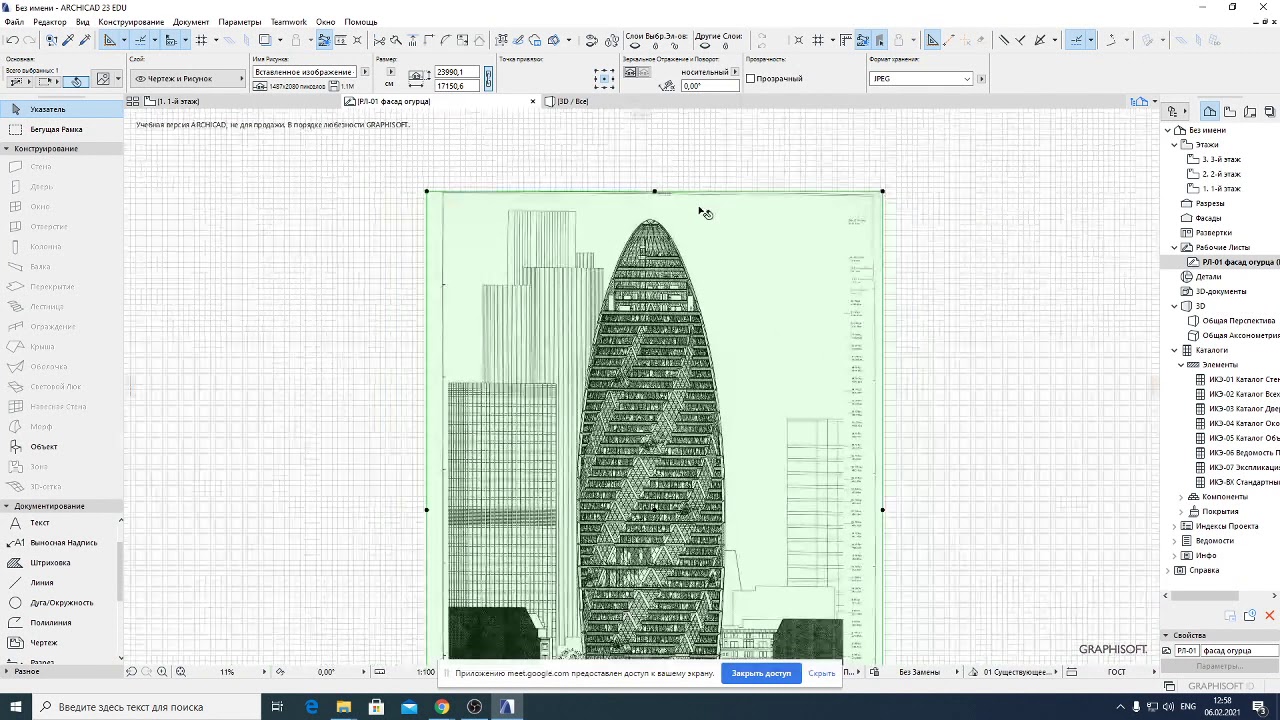Open the Teamwork menu
Image resolution: width=1280 pixels, height=720 pixels.
(x=289, y=22)
